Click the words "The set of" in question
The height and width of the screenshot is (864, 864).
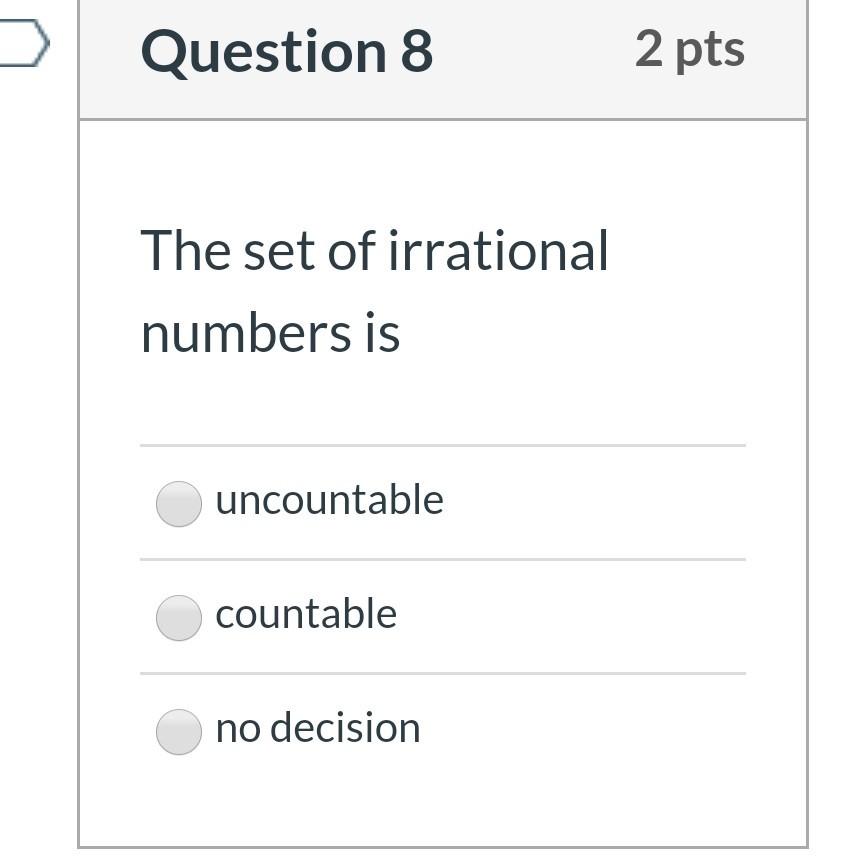(x=258, y=250)
